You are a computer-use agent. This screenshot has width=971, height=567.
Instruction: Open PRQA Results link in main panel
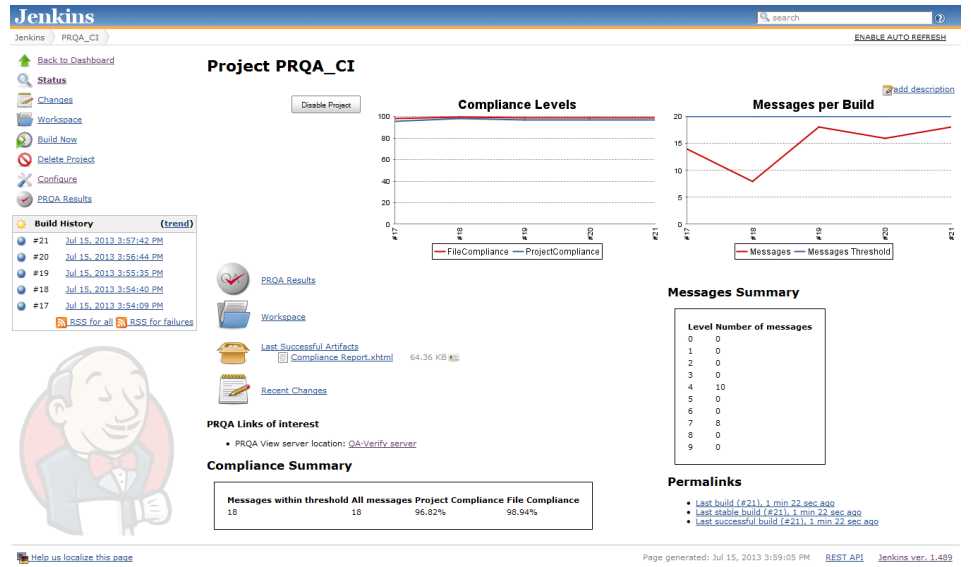pos(288,280)
